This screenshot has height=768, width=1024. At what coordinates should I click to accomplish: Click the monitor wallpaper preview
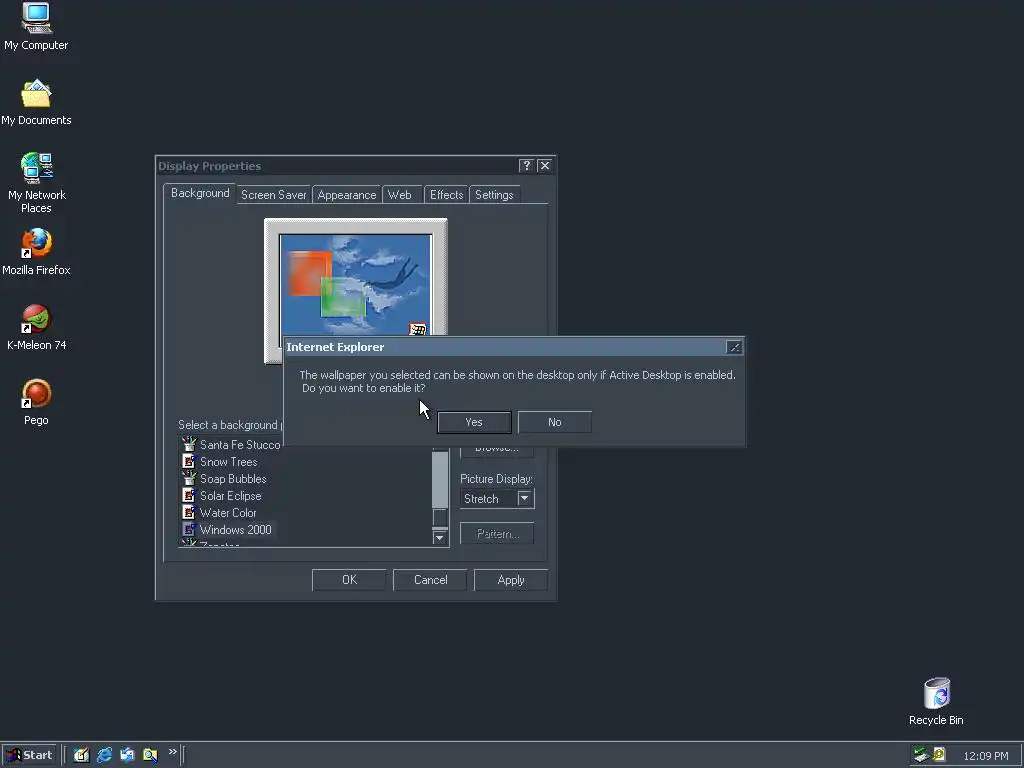pyautogui.click(x=355, y=285)
